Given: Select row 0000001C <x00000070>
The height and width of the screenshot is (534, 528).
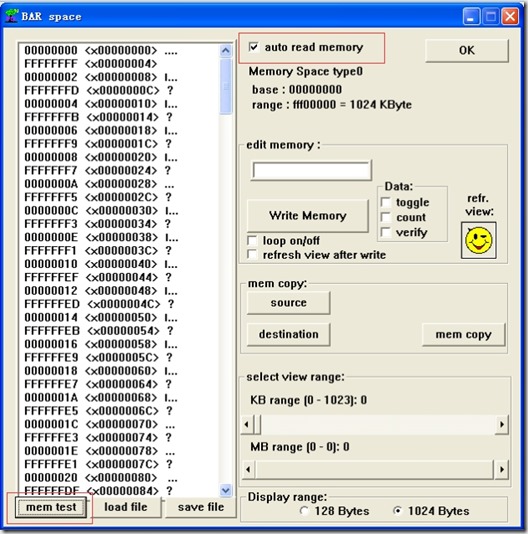Looking at the screenshot, I should (119, 424).
